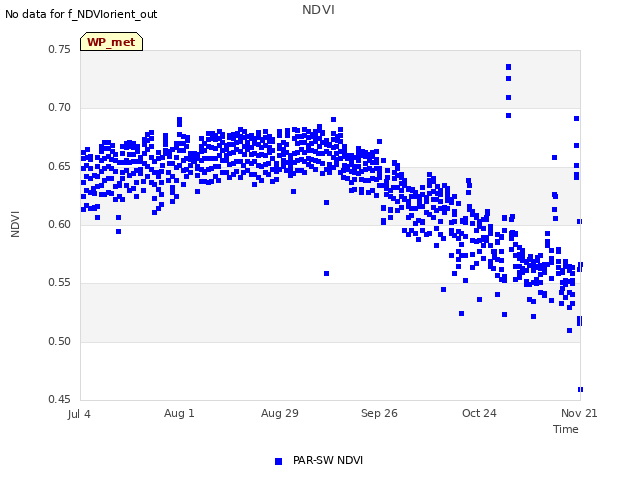
Task: Click the blue PAR-SW NDVI legend marker
Action: (278, 461)
